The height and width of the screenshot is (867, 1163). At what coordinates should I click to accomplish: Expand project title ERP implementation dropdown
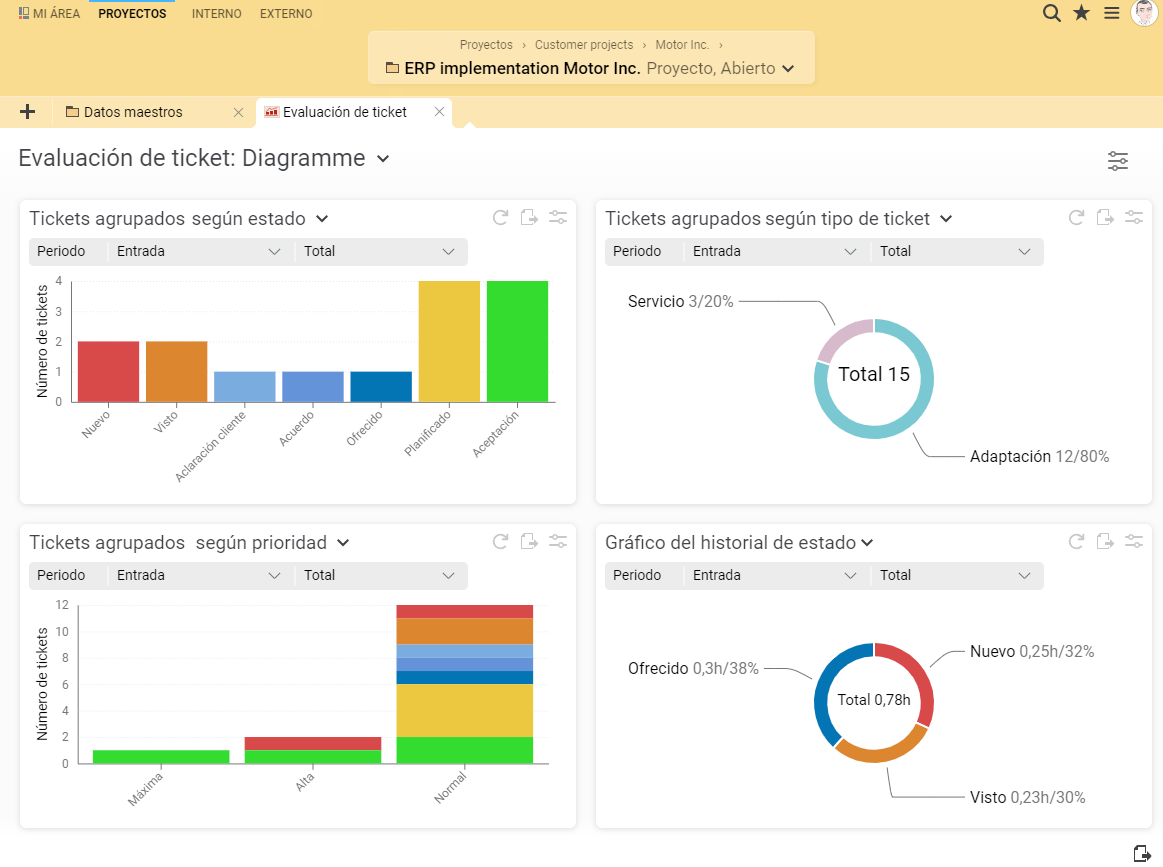(788, 69)
